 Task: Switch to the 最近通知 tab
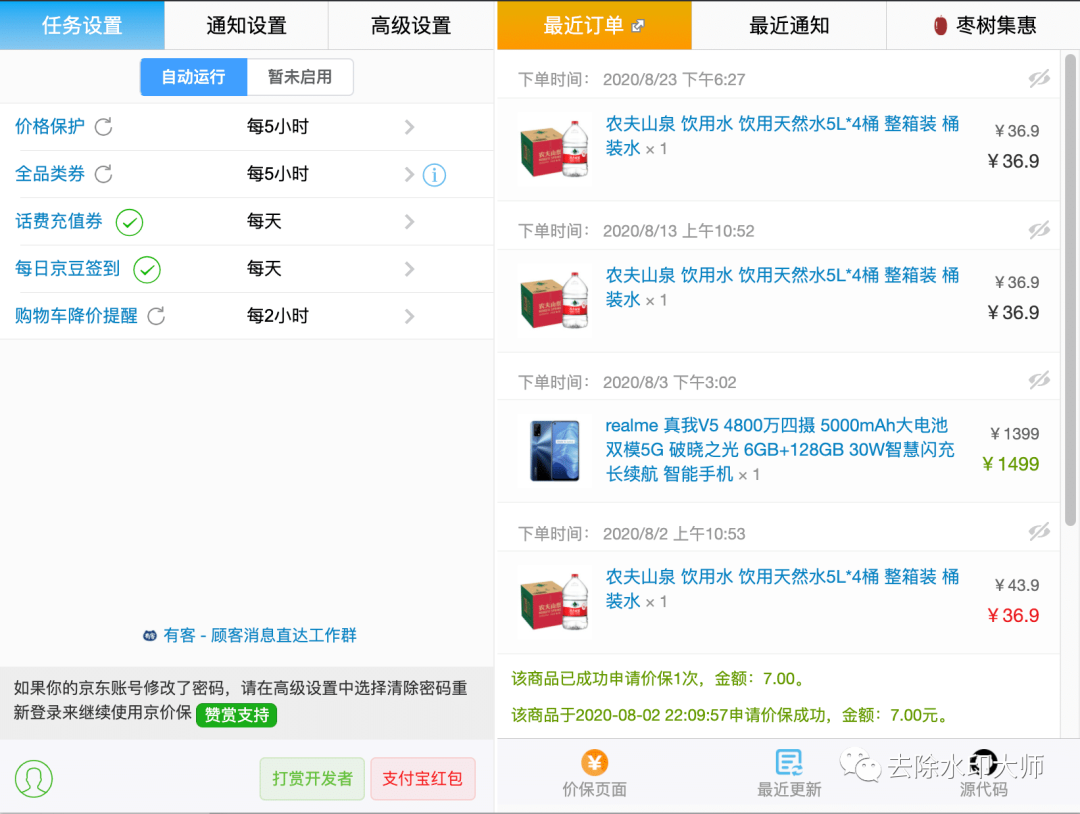pos(789,25)
